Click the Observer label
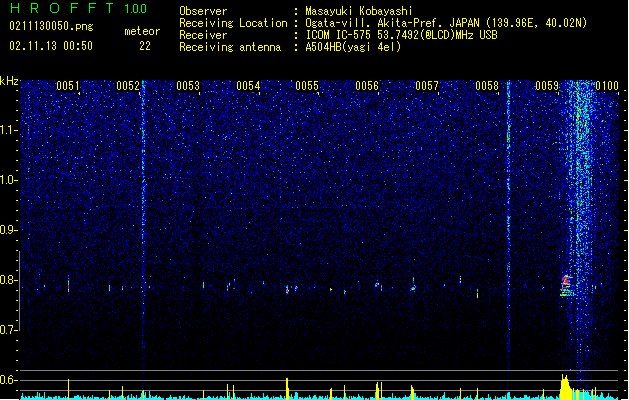This screenshot has height=400, width=629. (203, 11)
